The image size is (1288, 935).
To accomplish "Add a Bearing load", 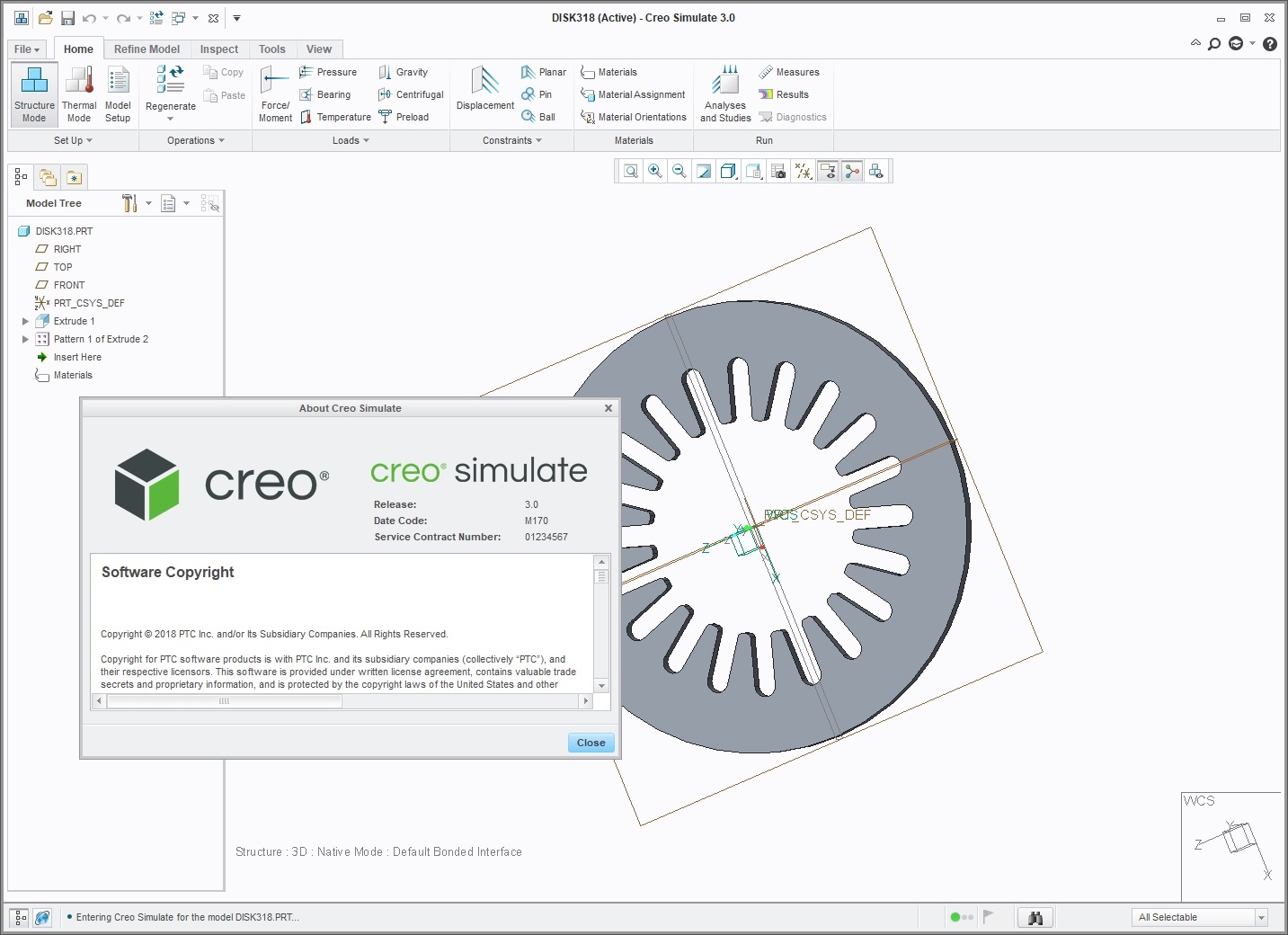I will (325, 94).
